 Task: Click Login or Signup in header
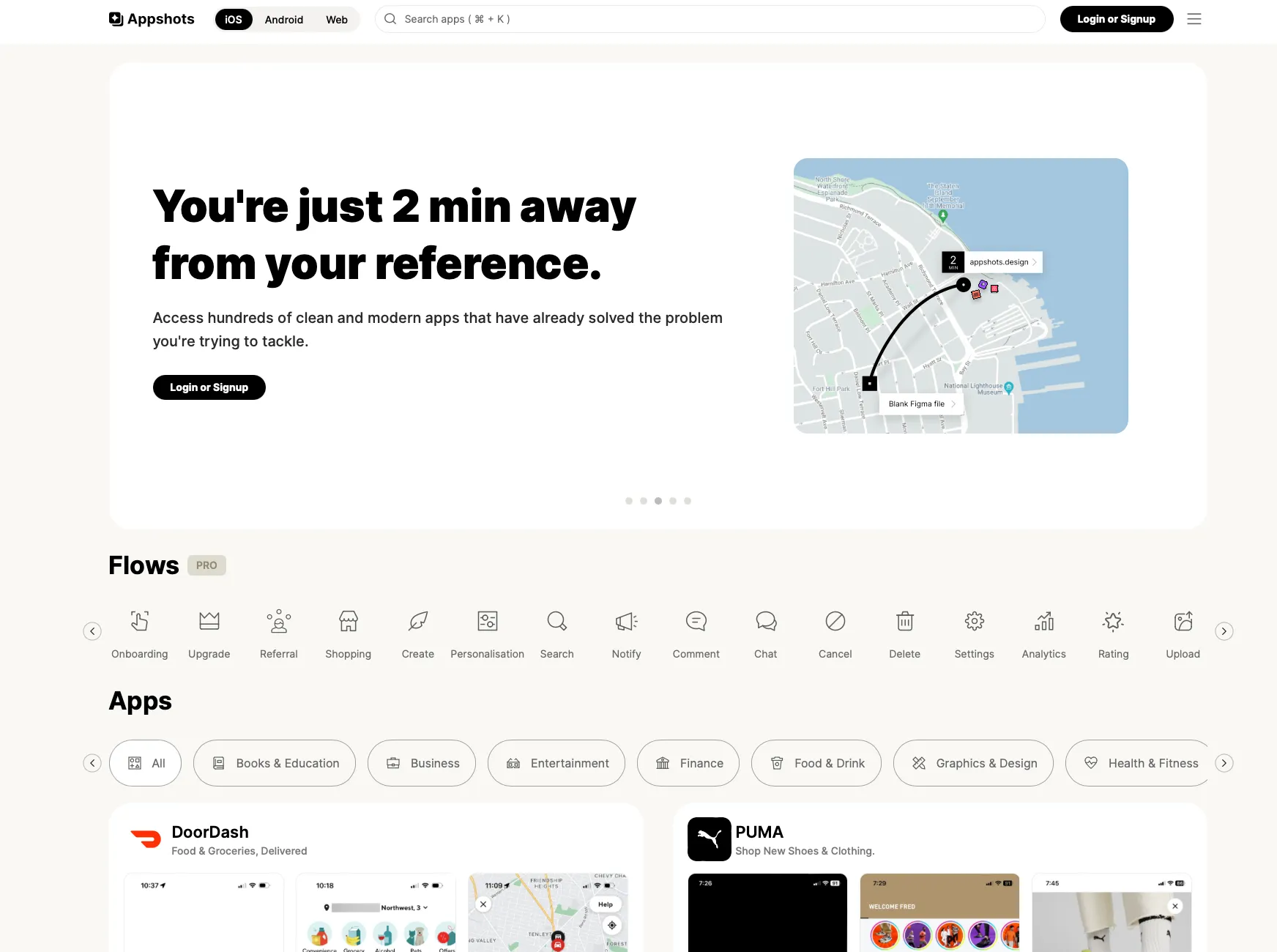click(1117, 19)
